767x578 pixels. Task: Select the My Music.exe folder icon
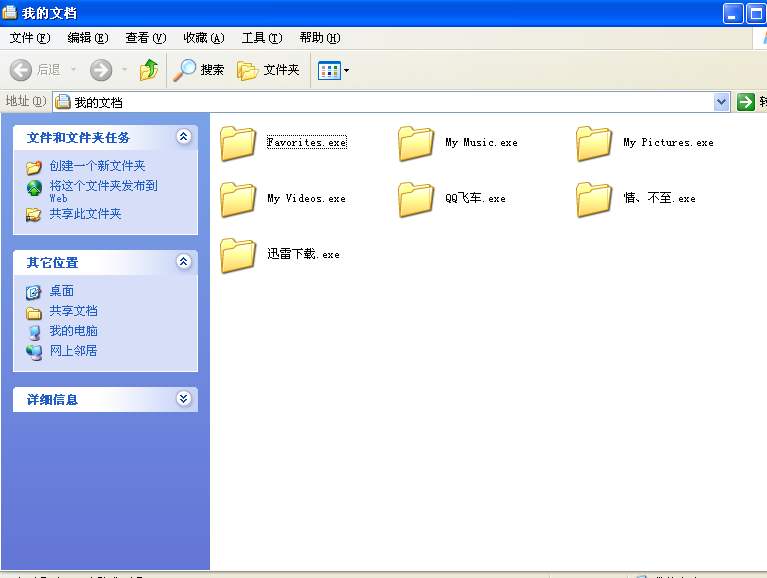point(416,143)
